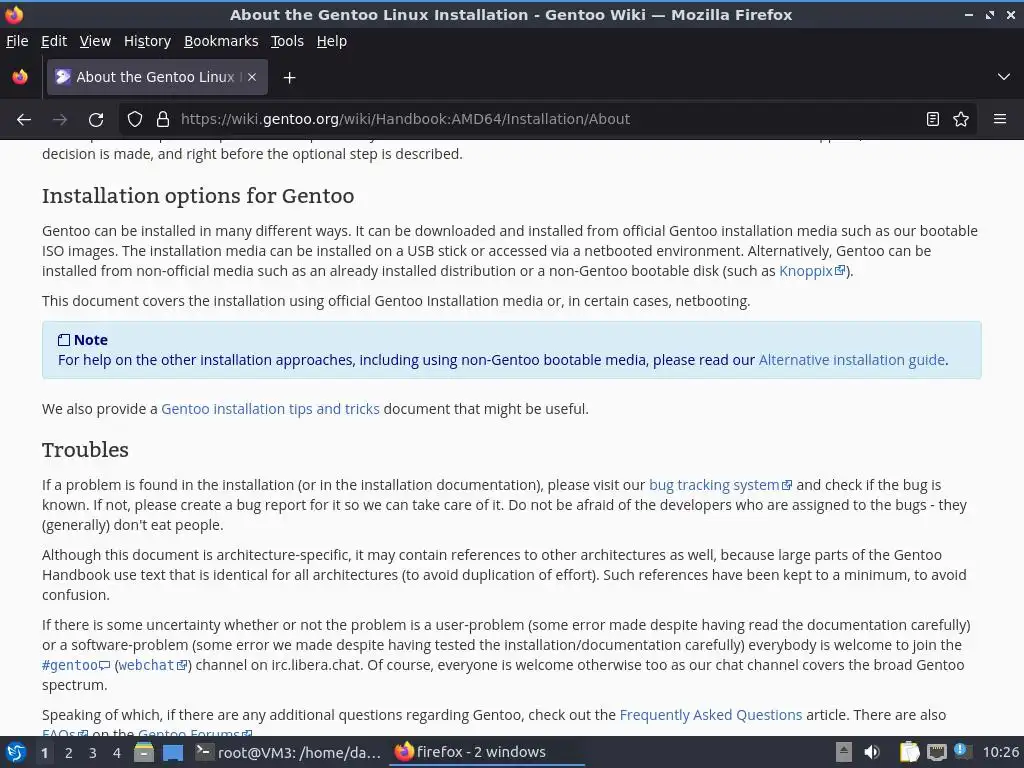Go back to the previous page
Image resolution: width=1024 pixels, height=768 pixels.
click(x=24, y=120)
